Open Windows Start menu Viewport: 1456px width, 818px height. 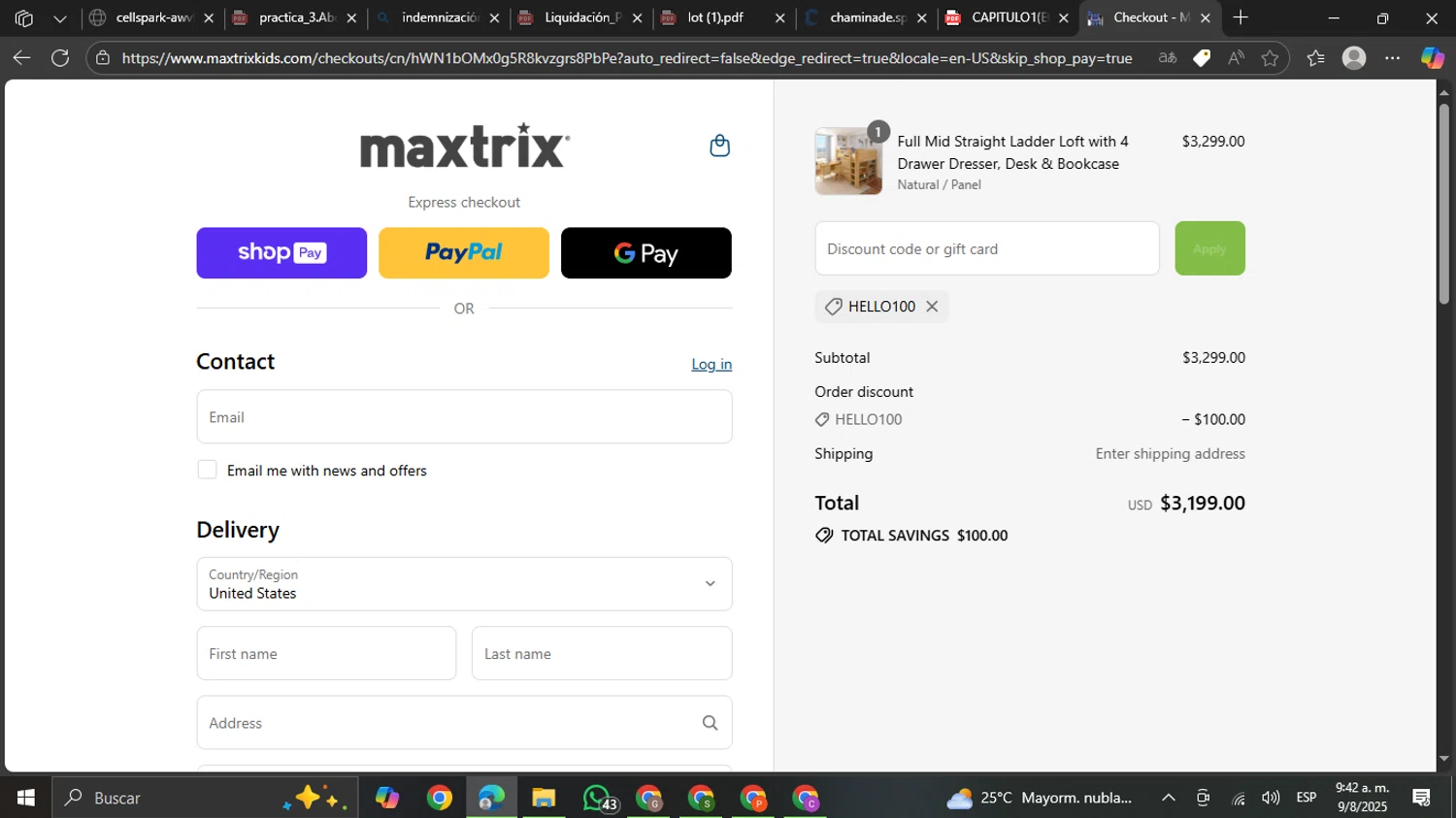tap(26, 798)
